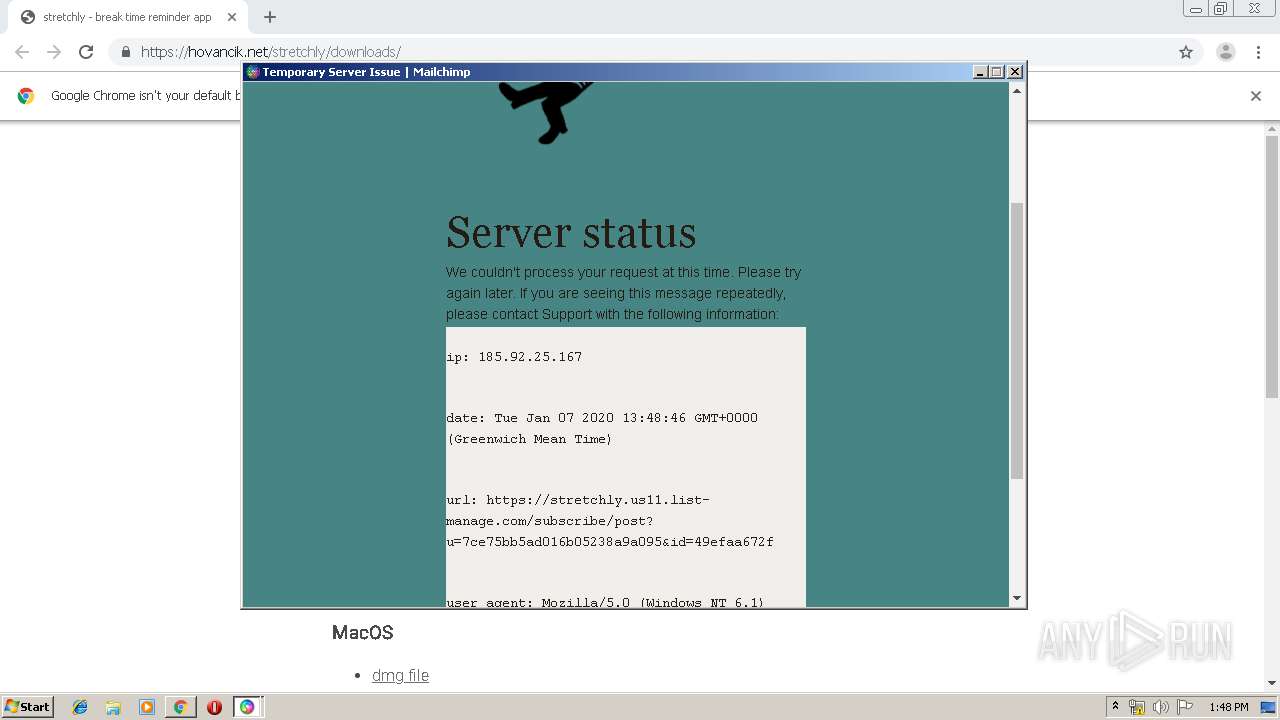Click the Show desktop icon beside the clock
Image resolution: width=1280 pixels, height=720 pixels.
tap(1269, 707)
